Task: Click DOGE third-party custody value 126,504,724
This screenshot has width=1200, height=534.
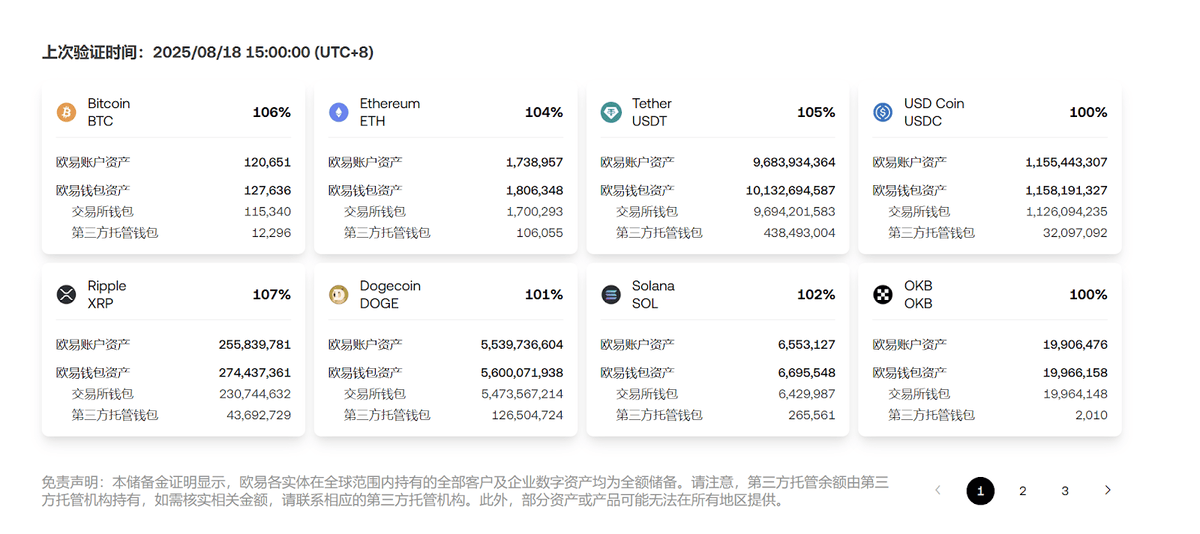Action: click(x=527, y=414)
